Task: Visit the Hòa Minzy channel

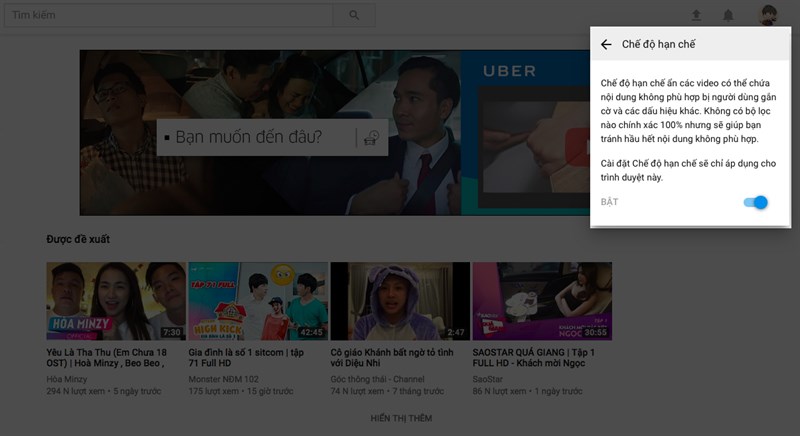Action: tap(67, 379)
